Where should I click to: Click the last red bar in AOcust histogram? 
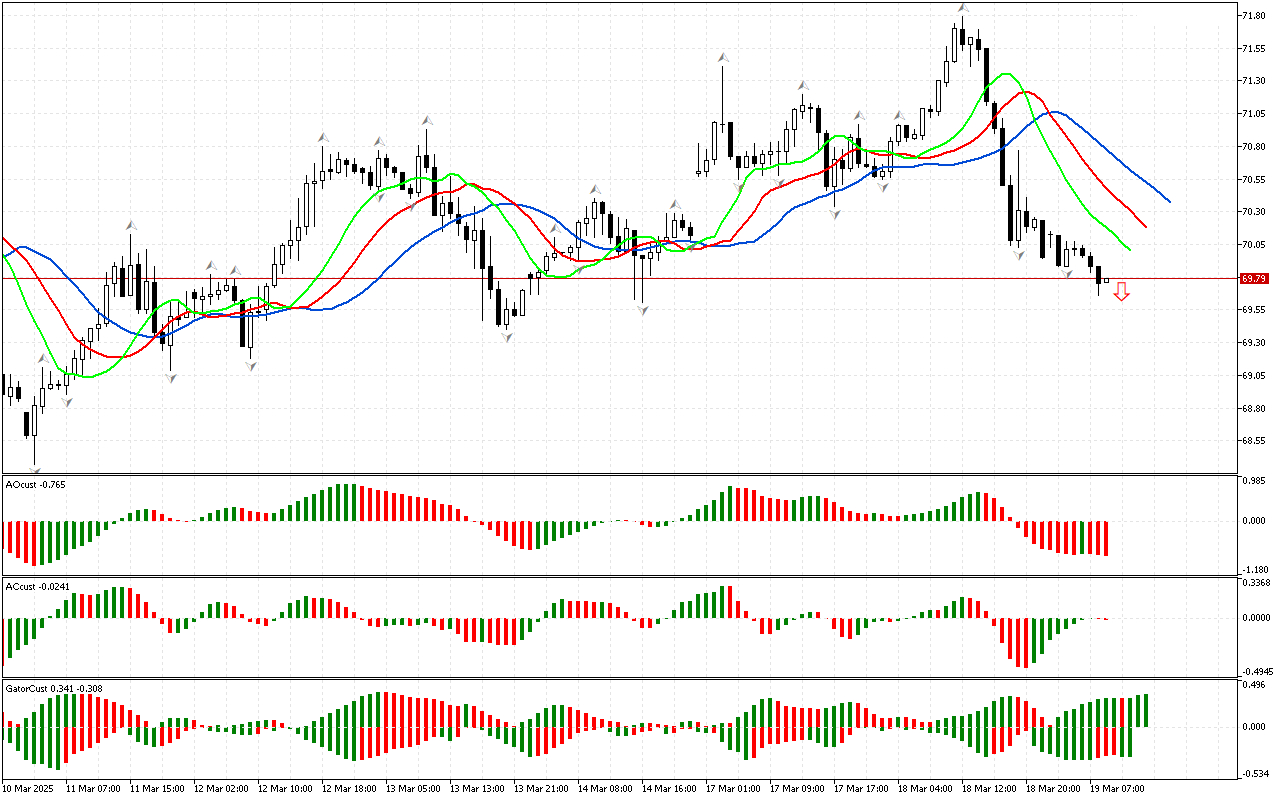(1106, 538)
